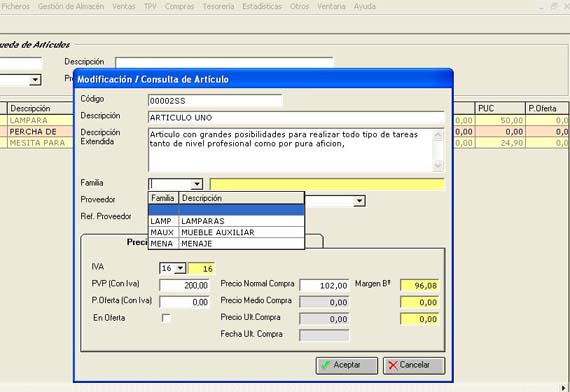Click the P.Oferta column header in background grid
This screenshot has width=570, height=392.
pos(547,108)
